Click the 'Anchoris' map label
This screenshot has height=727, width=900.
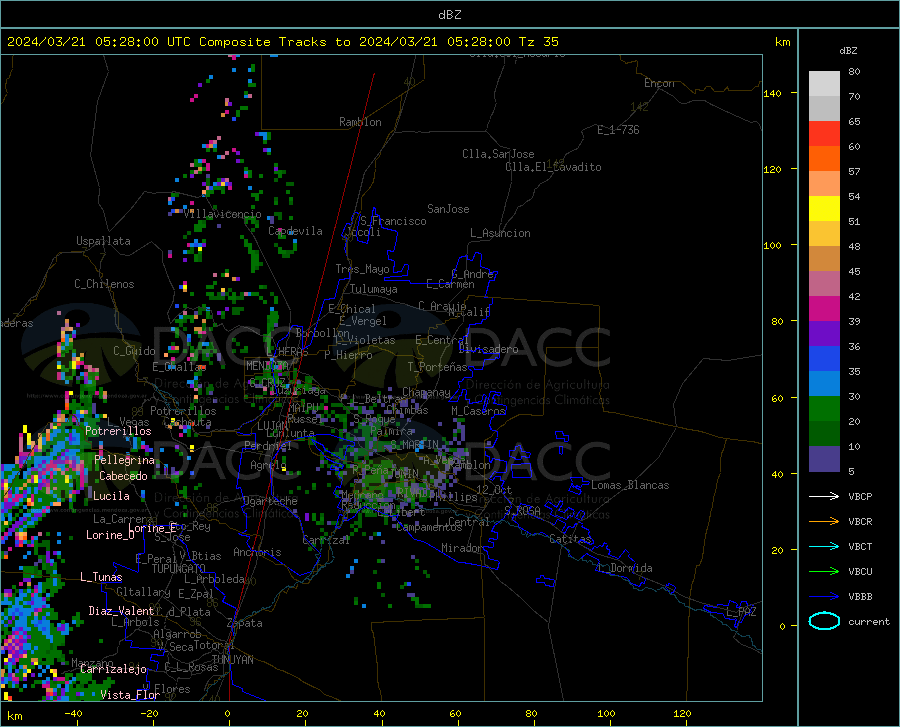point(257,552)
